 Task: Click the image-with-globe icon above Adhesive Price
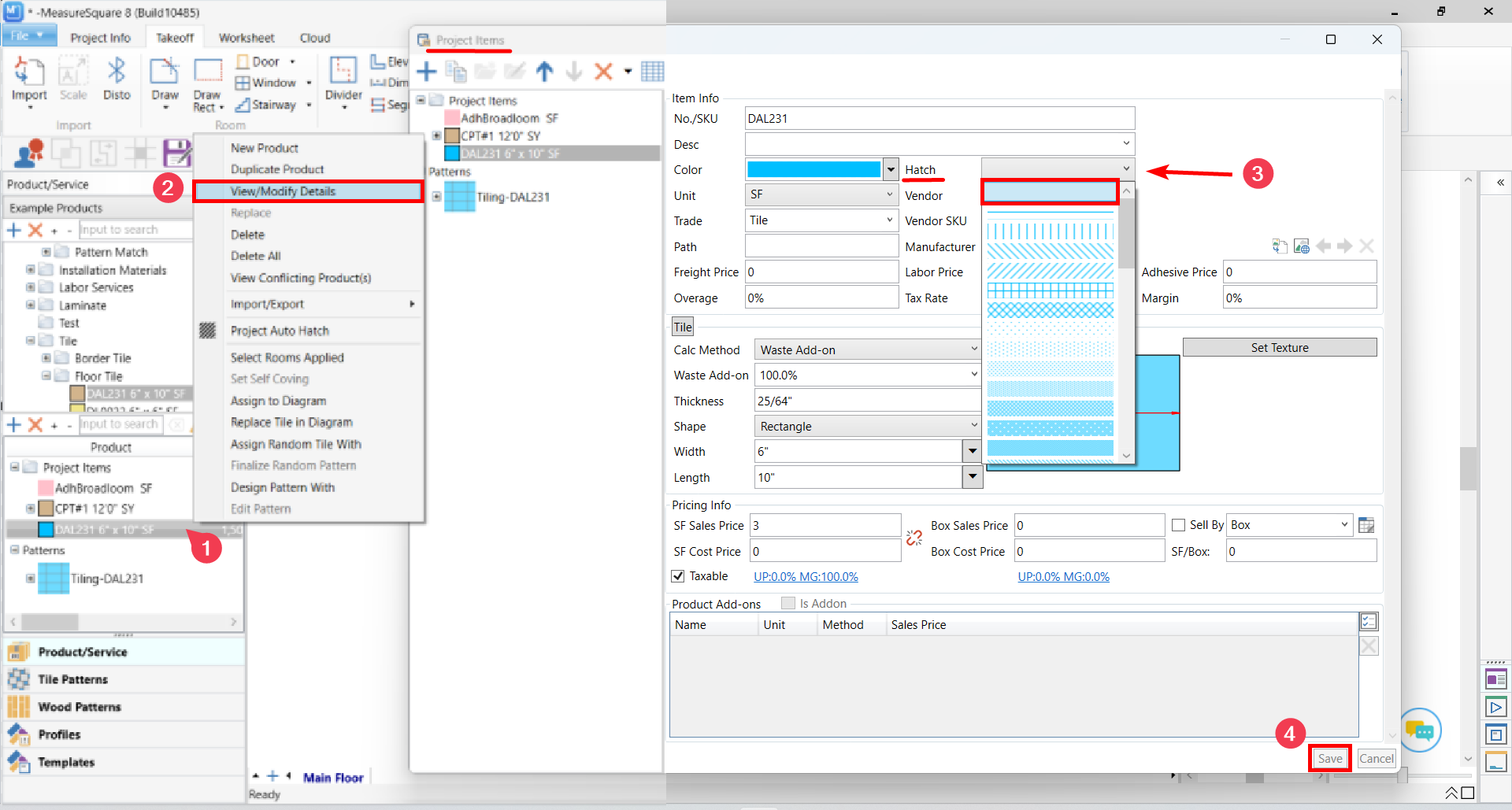[x=1302, y=246]
